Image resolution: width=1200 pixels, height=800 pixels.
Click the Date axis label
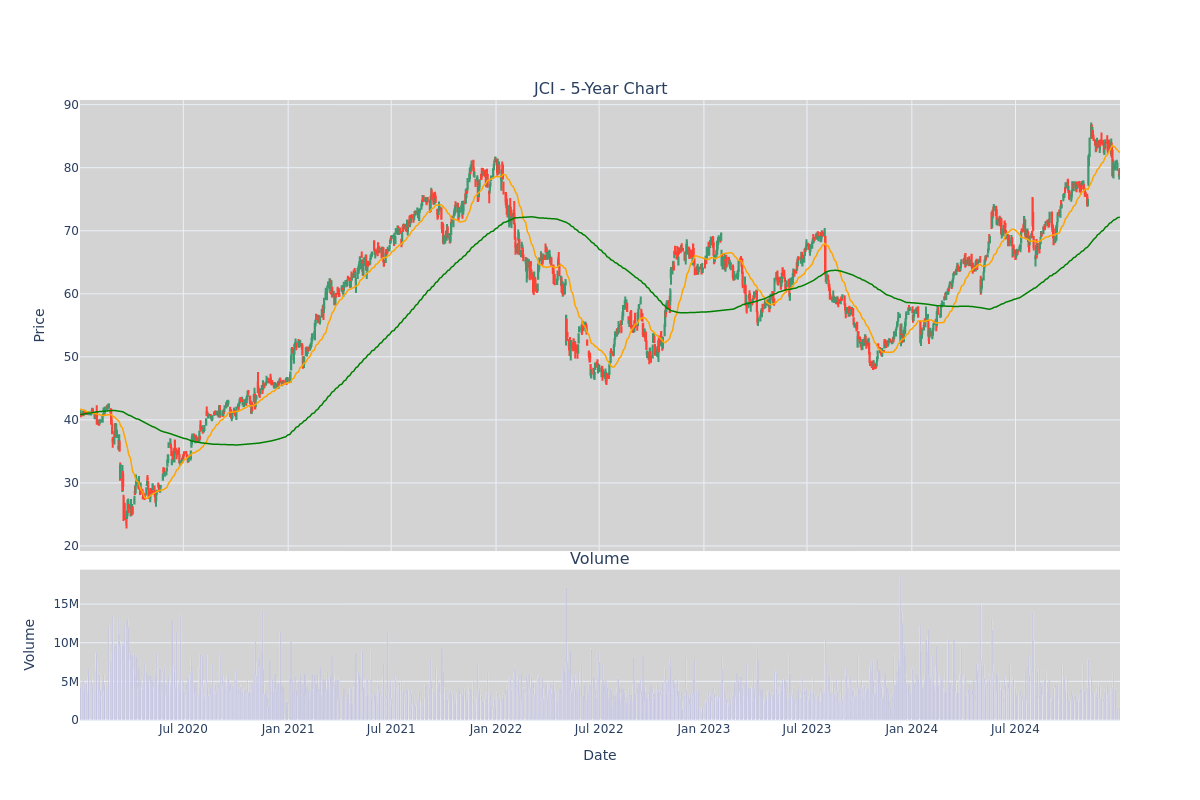tap(600, 756)
